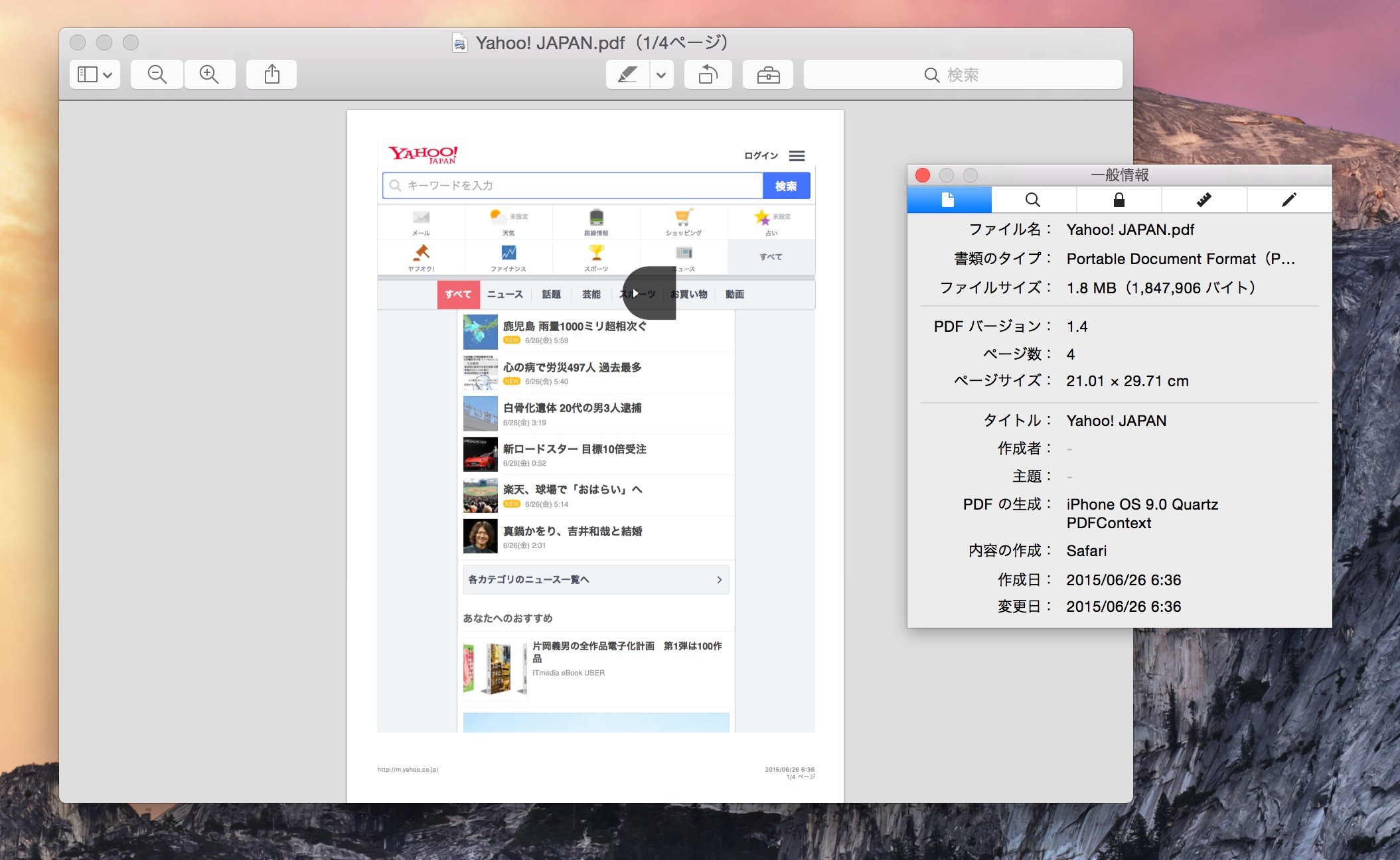Click the すべて cell in service grid
This screenshot has height=860, width=1400.
(x=771, y=257)
